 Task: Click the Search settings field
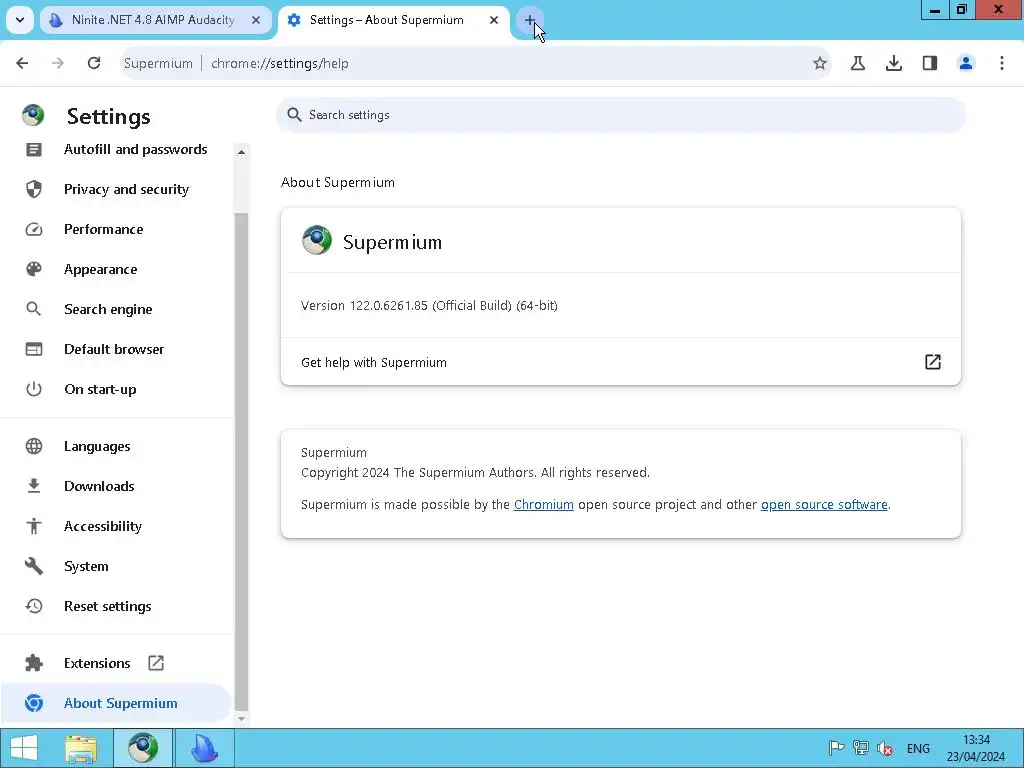tap(620, 115)
